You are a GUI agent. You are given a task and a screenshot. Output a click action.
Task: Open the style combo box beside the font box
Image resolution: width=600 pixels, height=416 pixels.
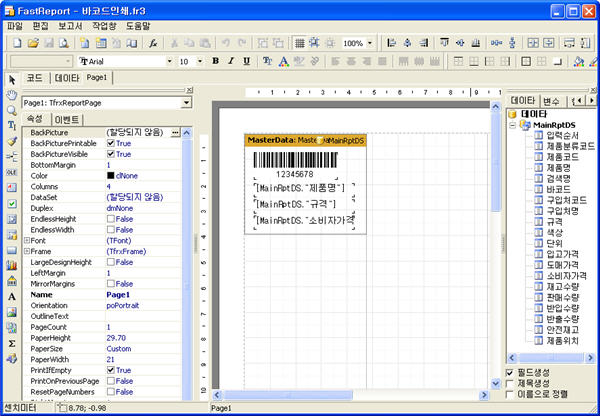(41, 61)
